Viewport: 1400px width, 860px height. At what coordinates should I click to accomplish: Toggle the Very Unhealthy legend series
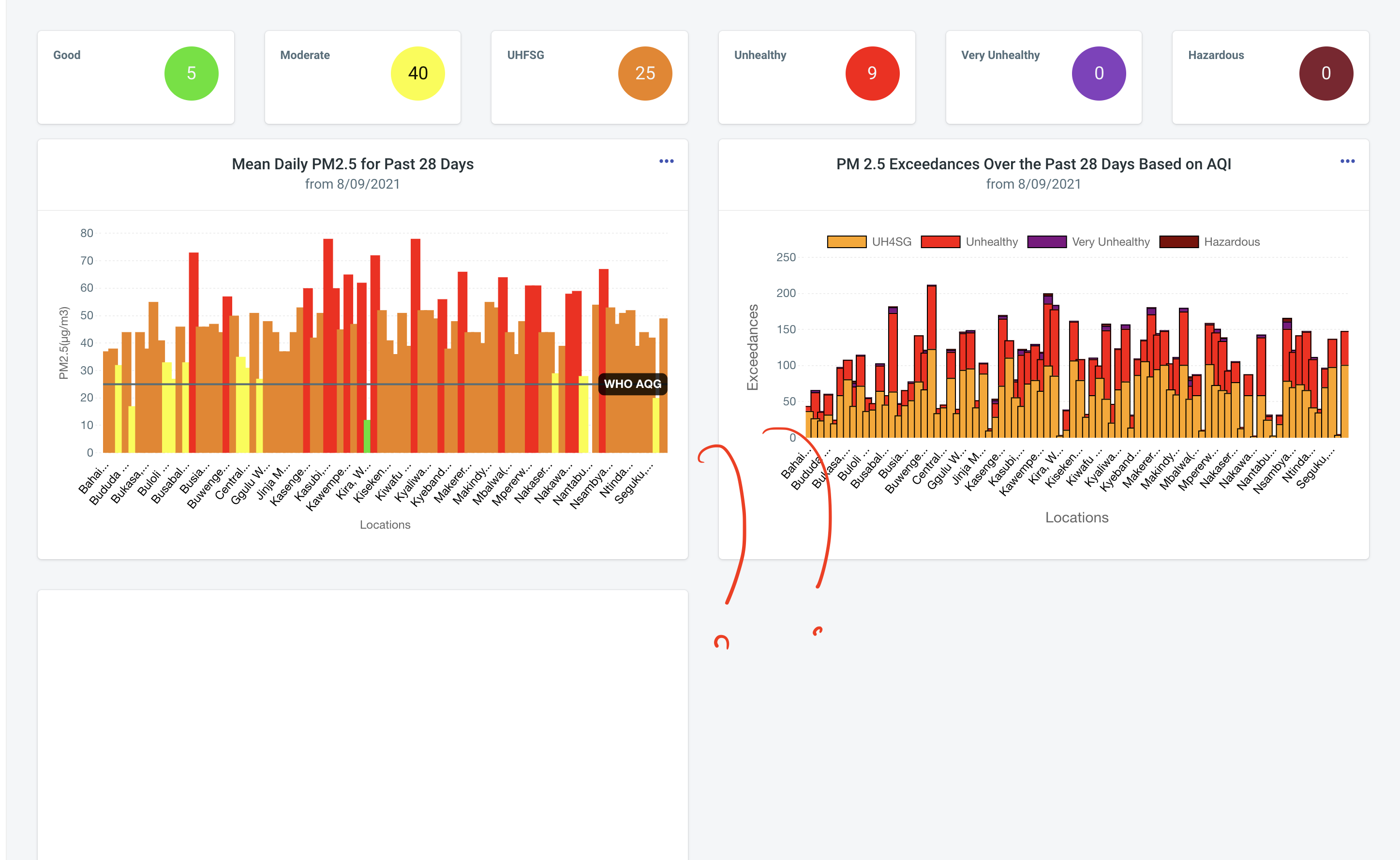pos(1109,242)
